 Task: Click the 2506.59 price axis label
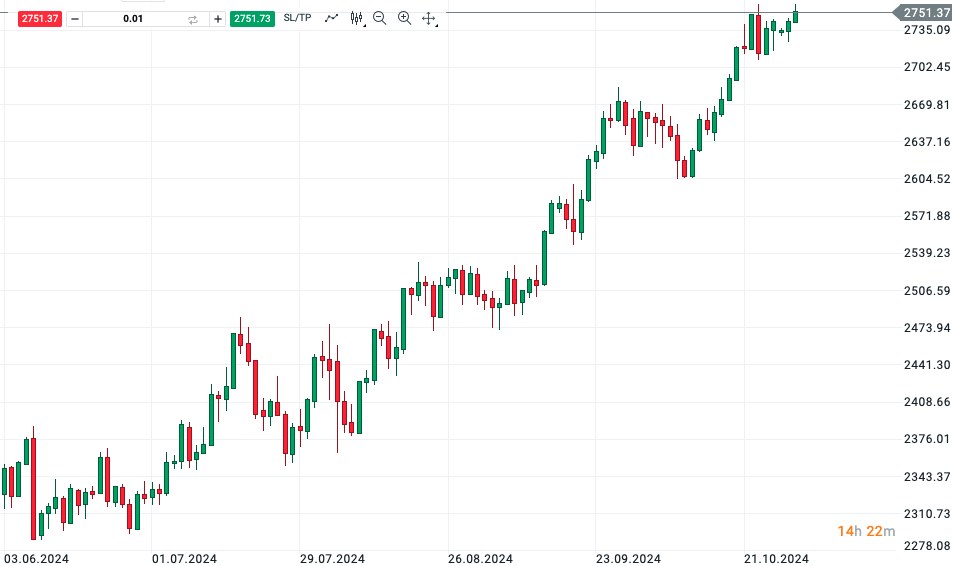[927, 291]
